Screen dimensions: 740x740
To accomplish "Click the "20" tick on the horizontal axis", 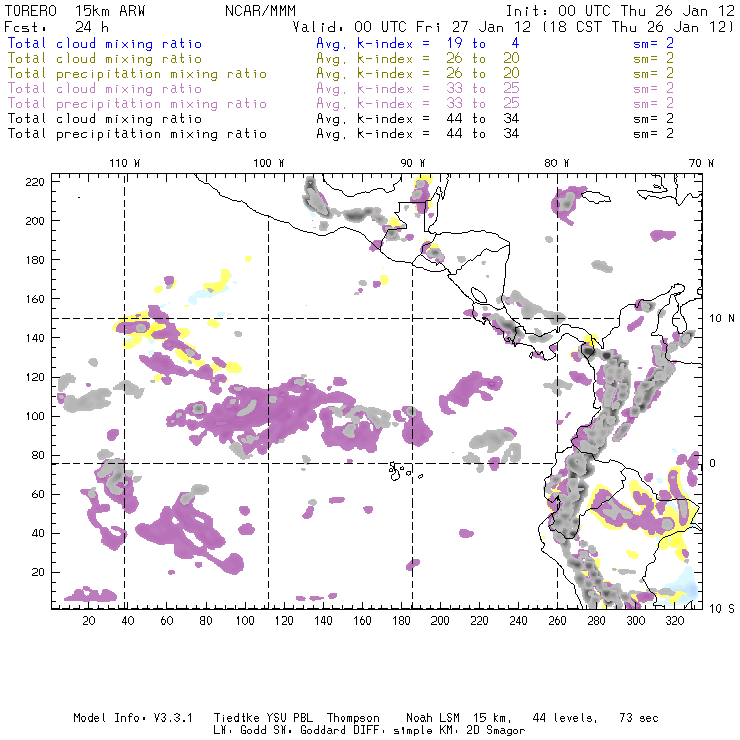I will click(x=89, y=621).
